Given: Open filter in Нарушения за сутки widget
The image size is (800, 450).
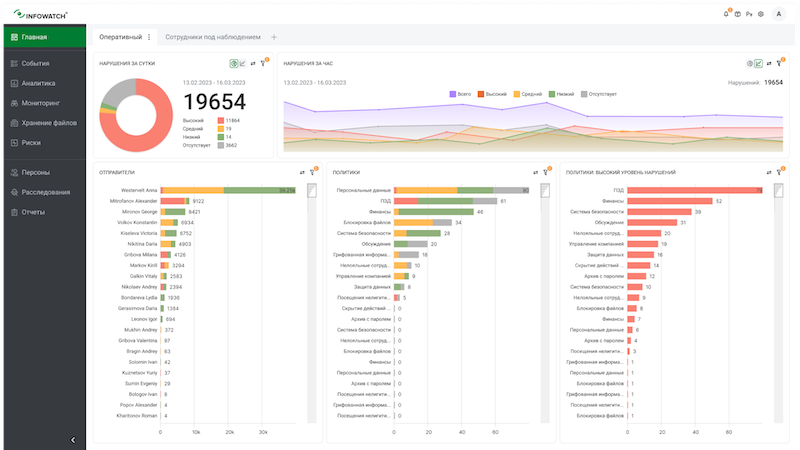Looking at the screenshot, I should click(x=264, y=63).
